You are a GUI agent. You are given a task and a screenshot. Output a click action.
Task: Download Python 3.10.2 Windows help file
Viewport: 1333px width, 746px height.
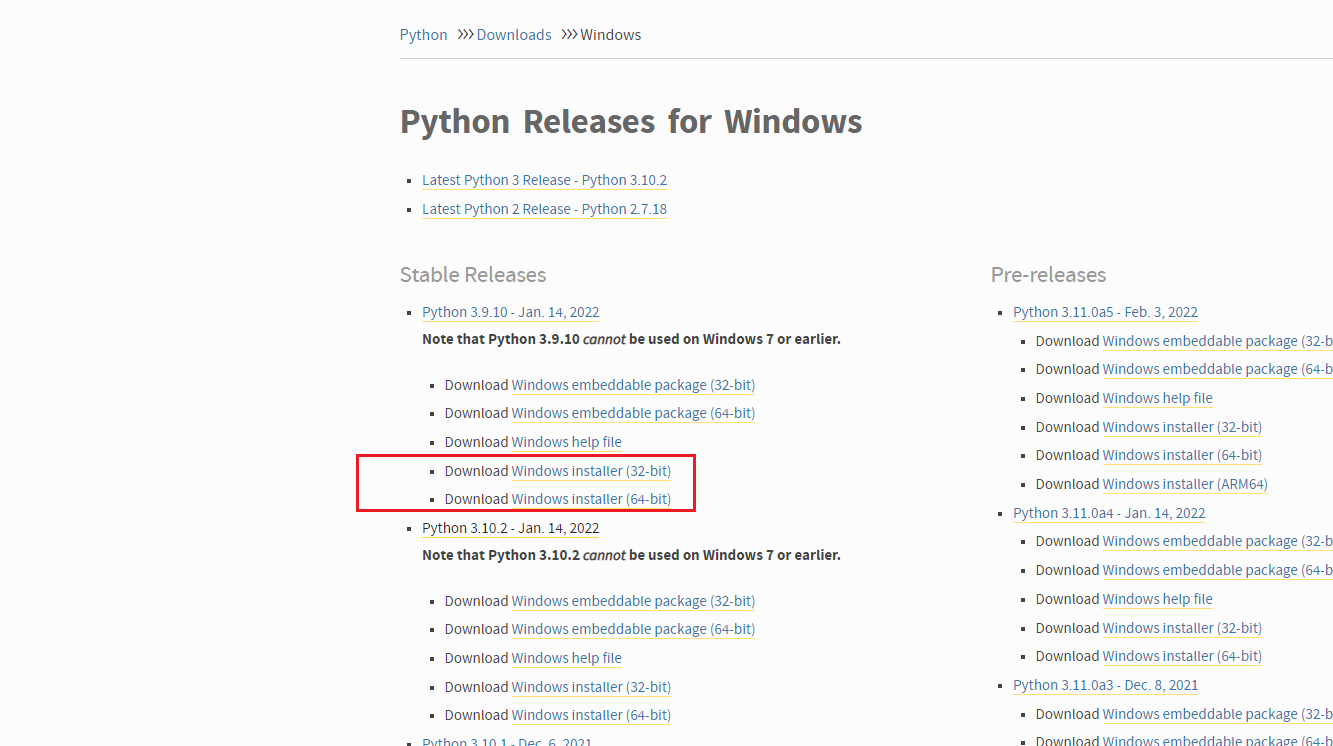pyautogui.click(x=567, y=658)
